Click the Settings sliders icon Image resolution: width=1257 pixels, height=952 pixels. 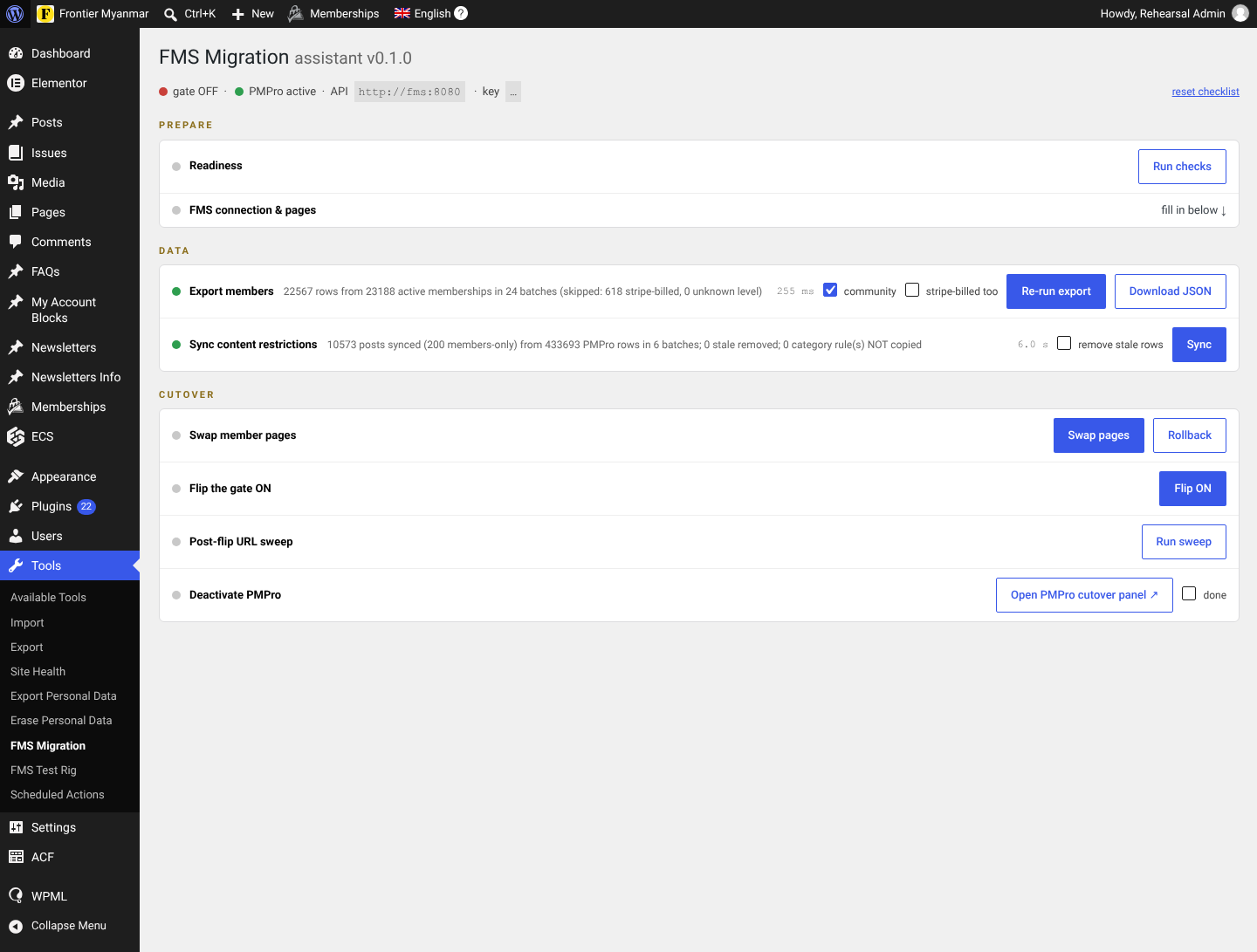16,827
